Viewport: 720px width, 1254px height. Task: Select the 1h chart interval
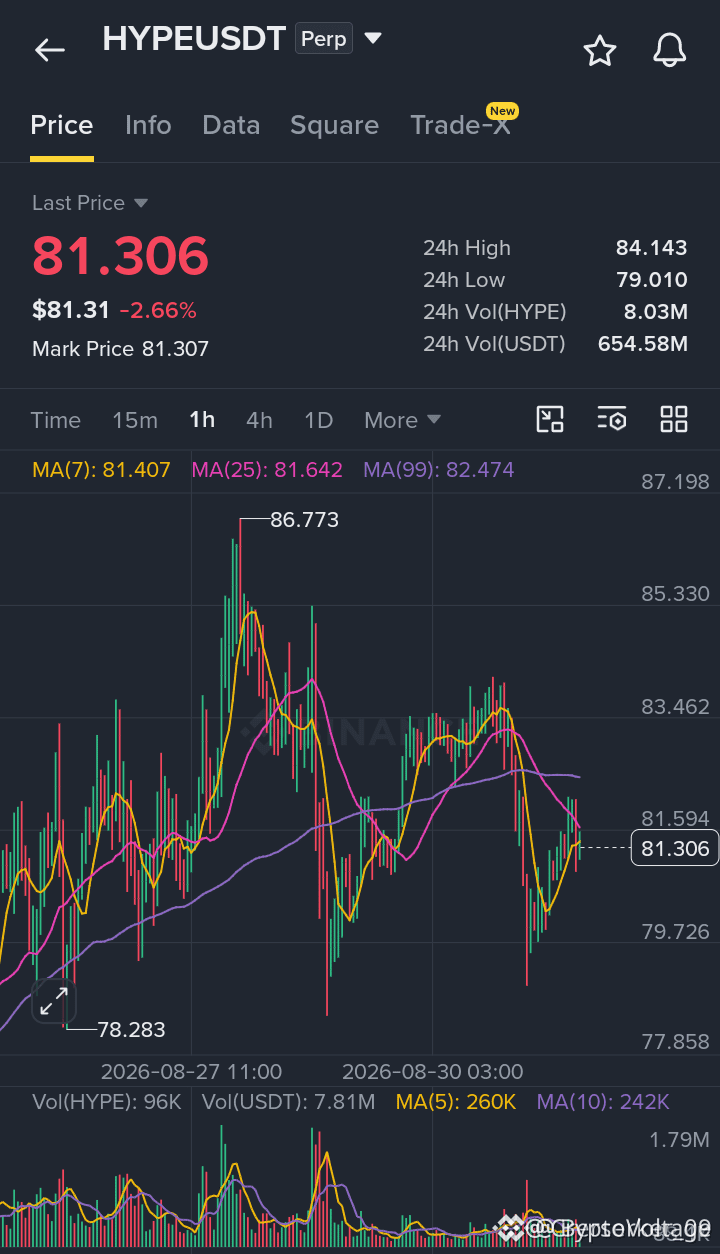click(x=202, y=420)
